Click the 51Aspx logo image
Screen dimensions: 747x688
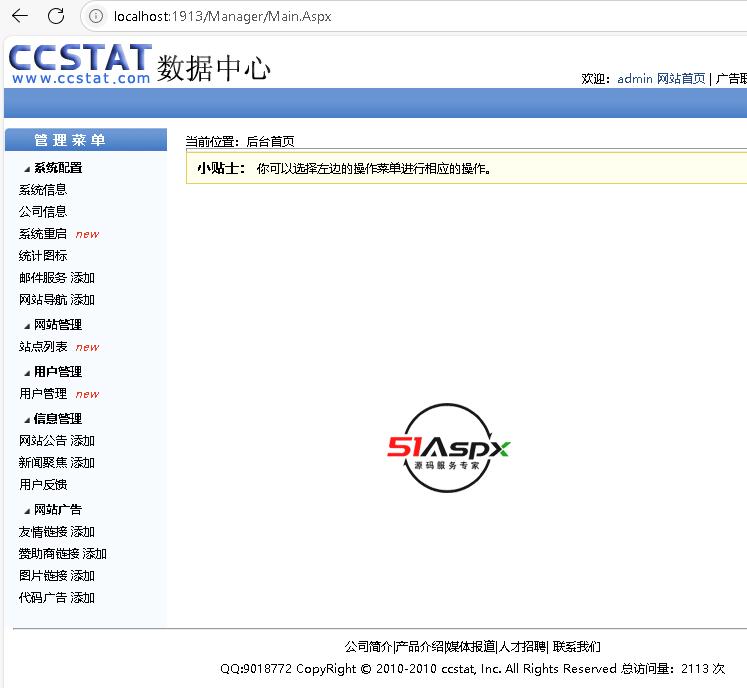click(449, 449)
